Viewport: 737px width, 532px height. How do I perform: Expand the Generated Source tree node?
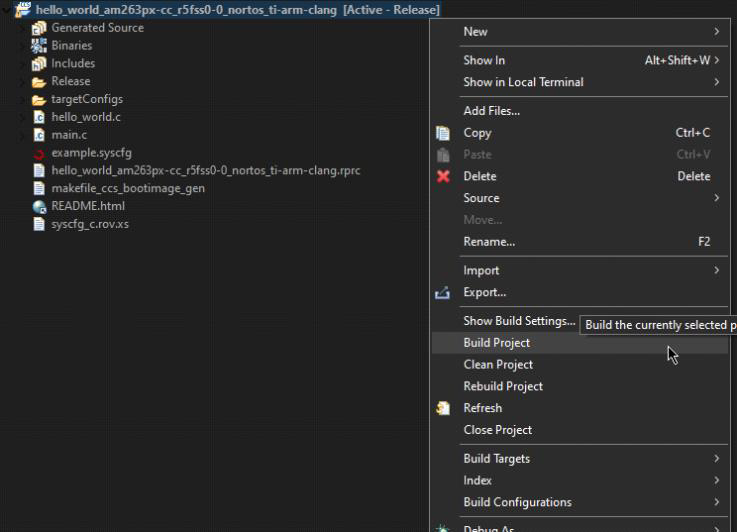click(24, 28)
